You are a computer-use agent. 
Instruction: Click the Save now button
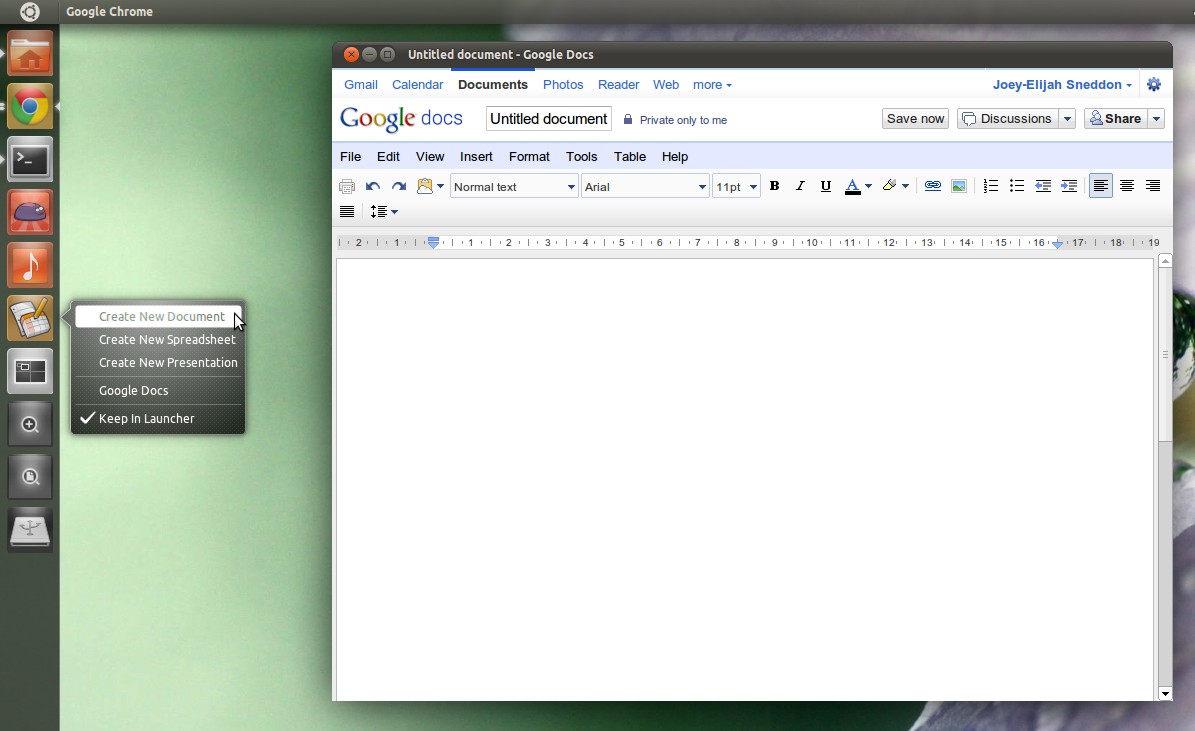(915, 119)
